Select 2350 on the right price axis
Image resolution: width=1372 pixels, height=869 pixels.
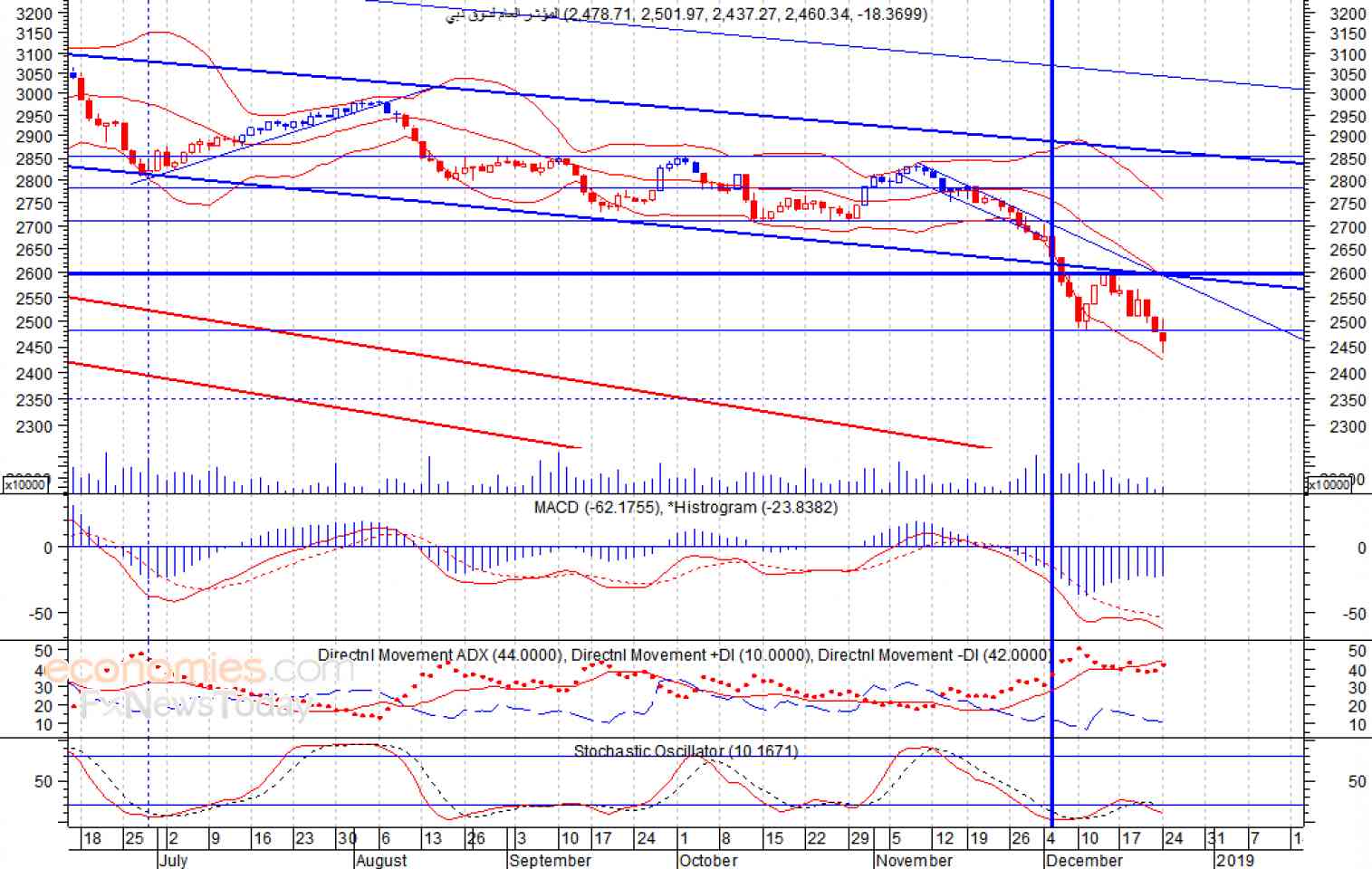pos(1348,400)
